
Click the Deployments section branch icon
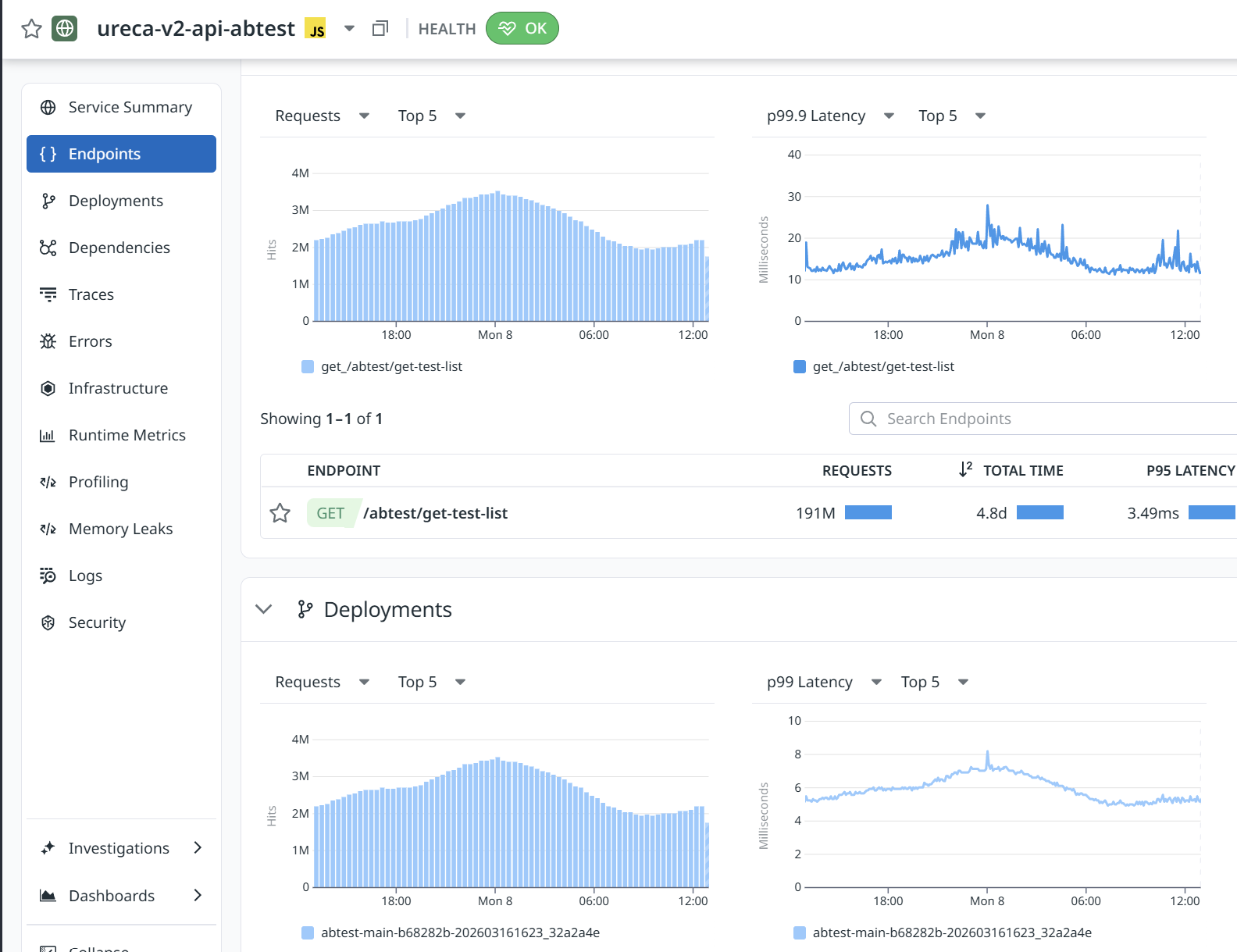click(x=305, y=609)
